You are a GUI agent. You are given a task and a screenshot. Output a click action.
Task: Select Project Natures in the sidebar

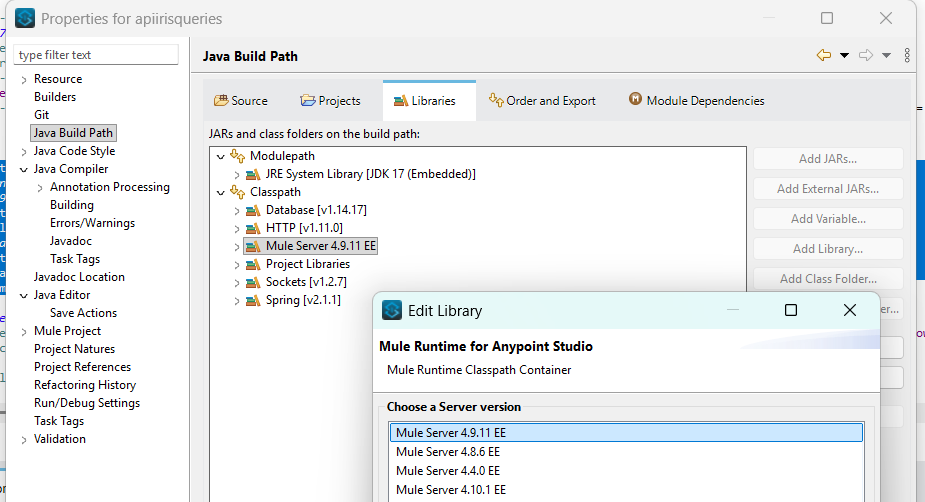tap(74, 349)
